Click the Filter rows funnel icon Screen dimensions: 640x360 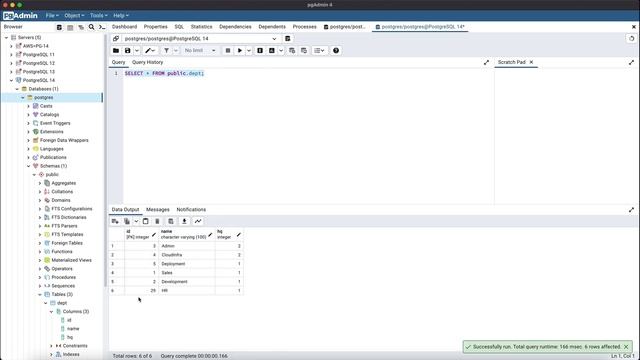pos(167,51)
